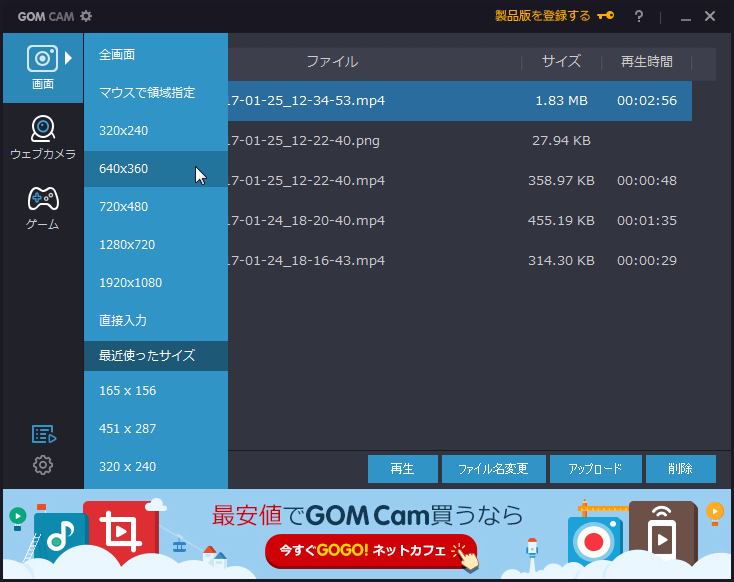
Task: Select the screen capture mode icon
Action: pyautogui.click(x=42, y=59)
